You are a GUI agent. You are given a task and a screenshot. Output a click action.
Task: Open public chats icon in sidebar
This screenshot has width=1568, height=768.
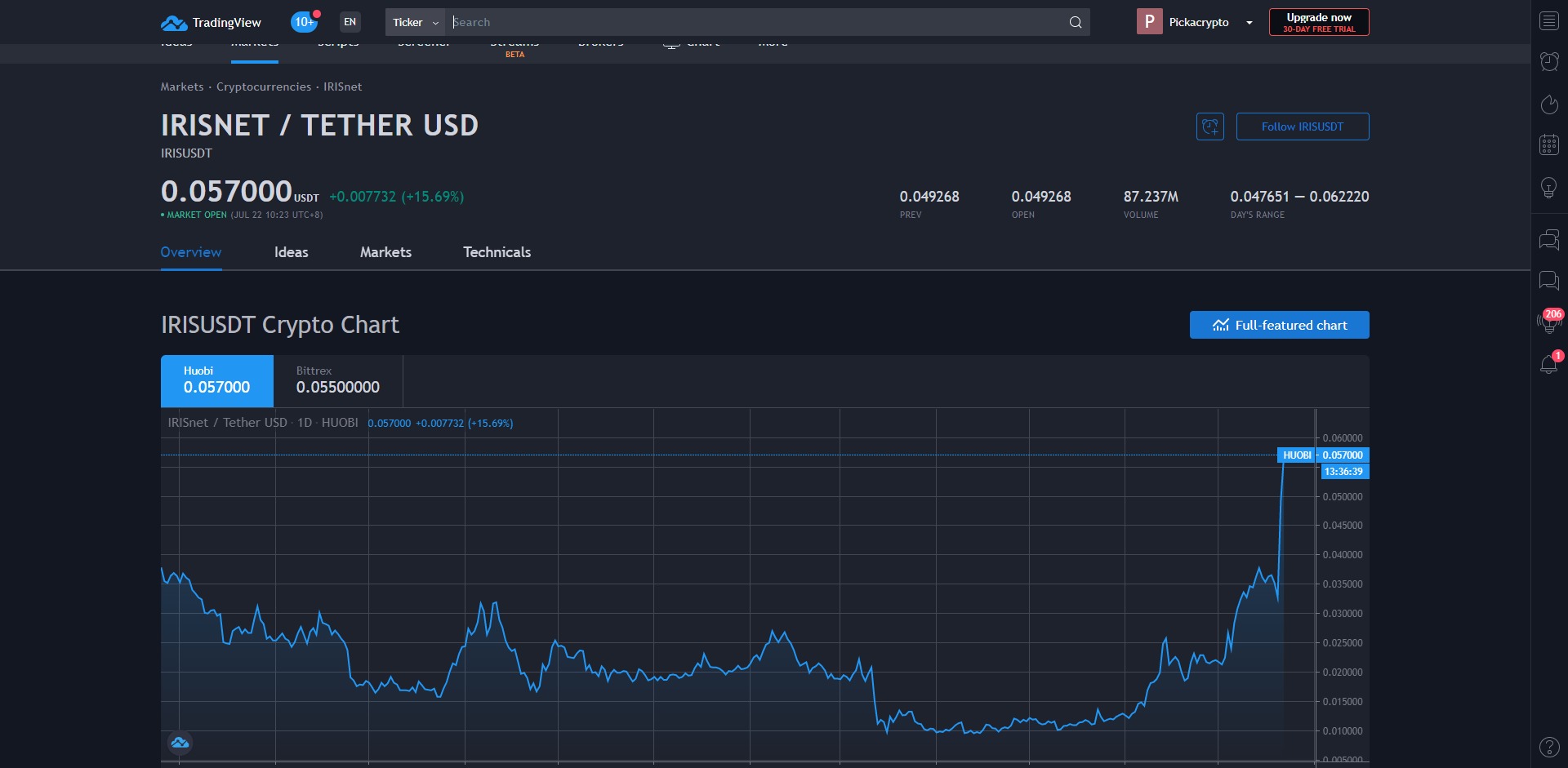pos(1549,240)
